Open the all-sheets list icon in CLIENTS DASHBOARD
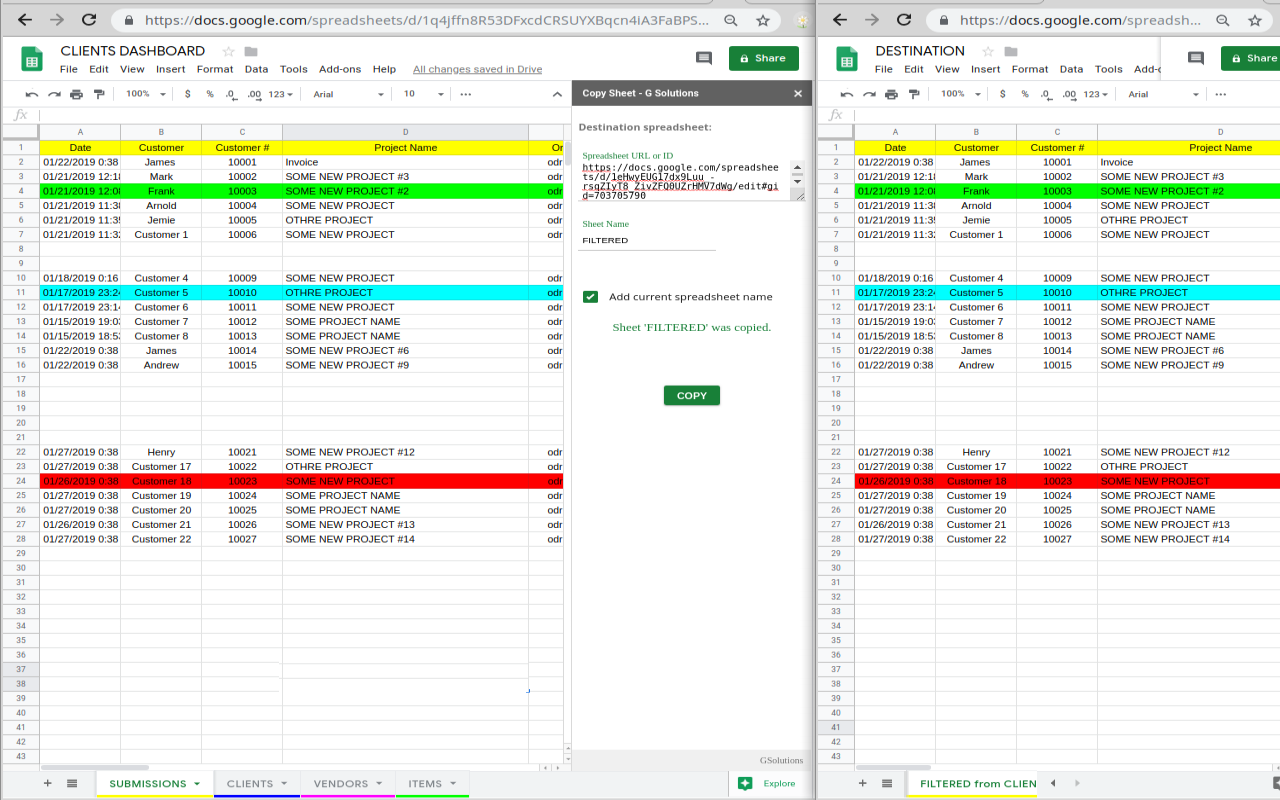This screenshot has width=1280, height=800. click(x=72, y=783)
